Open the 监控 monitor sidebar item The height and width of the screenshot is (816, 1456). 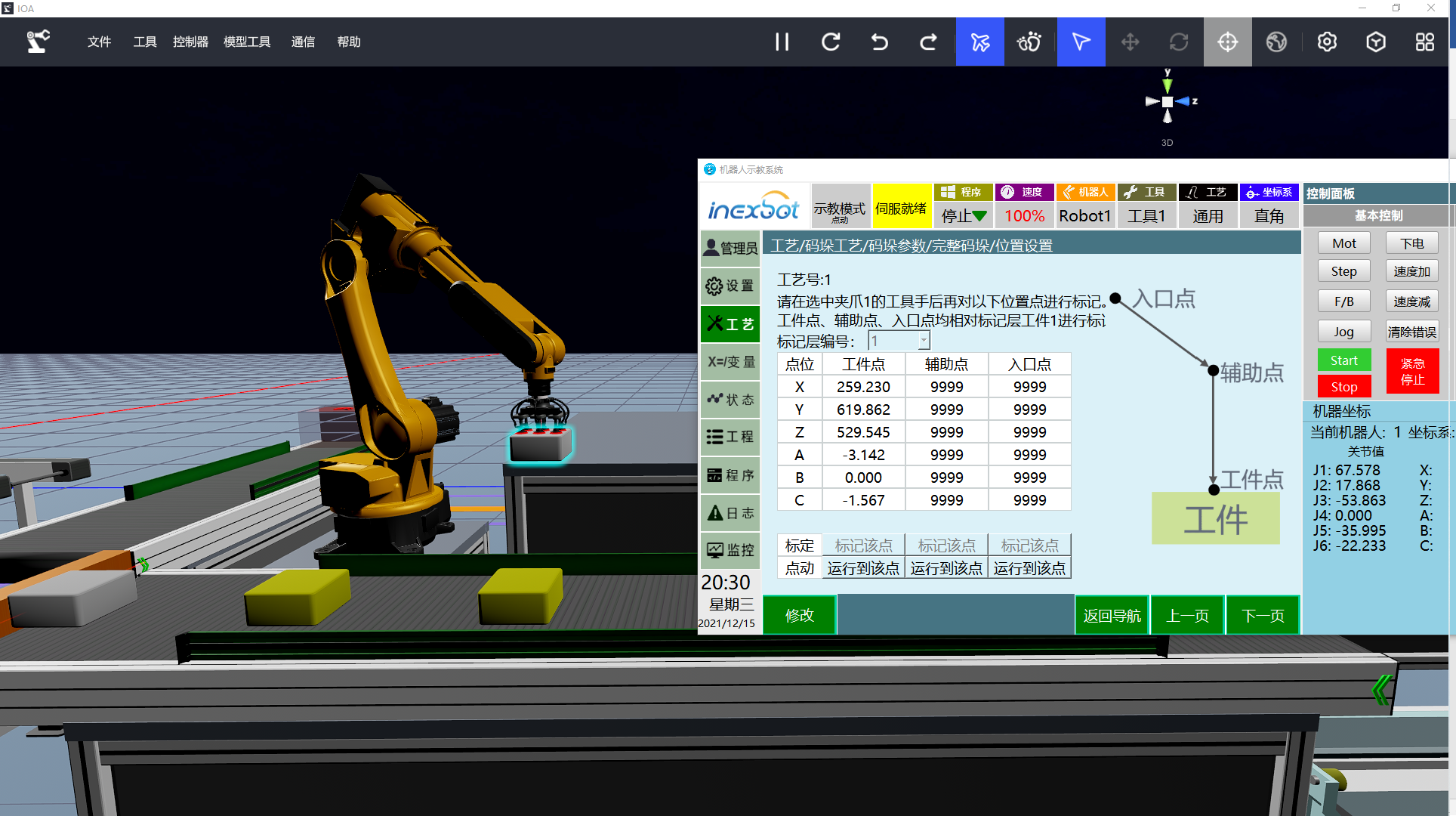point(730,550)
